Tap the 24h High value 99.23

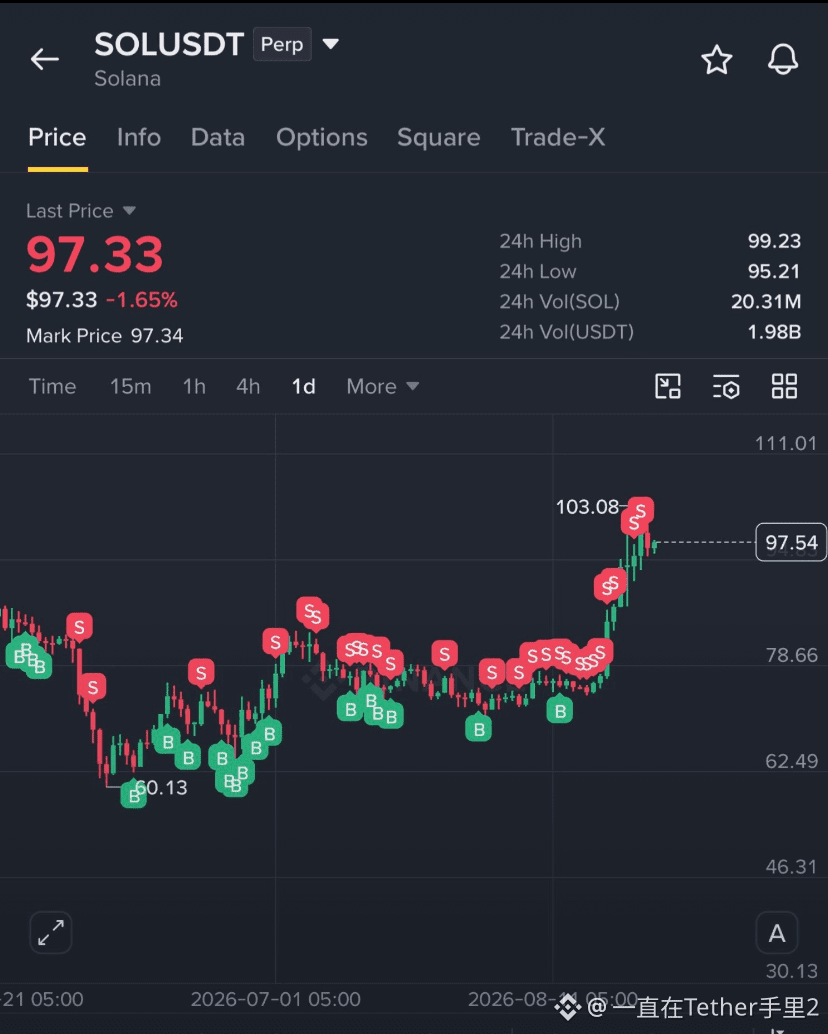tap(774, 241)
